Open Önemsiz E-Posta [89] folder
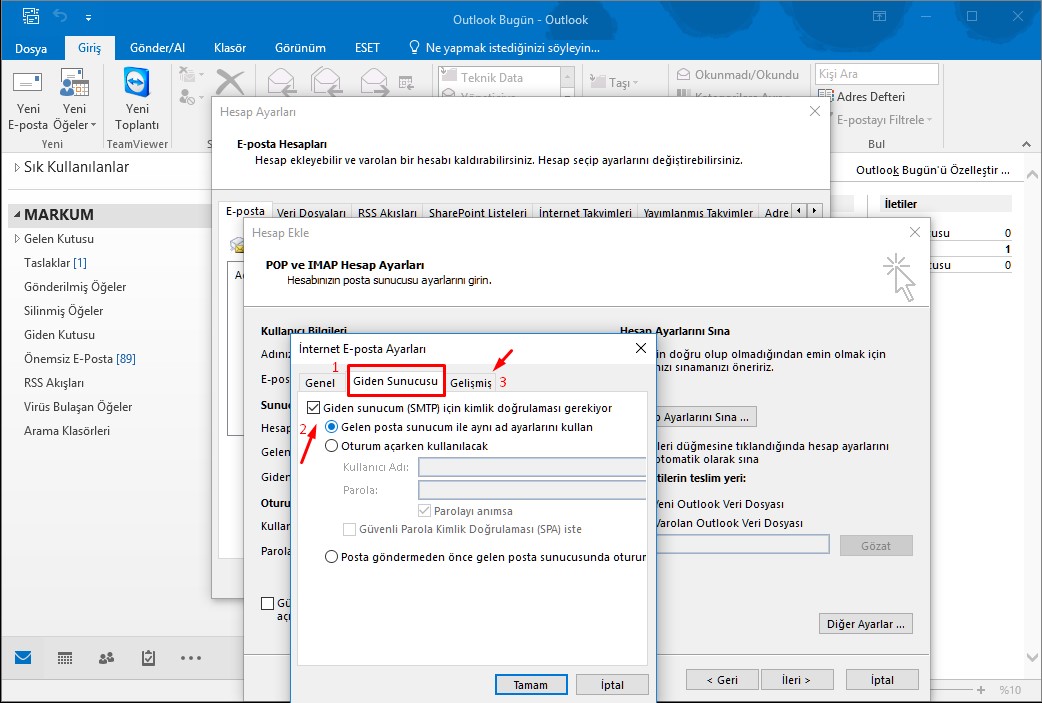The height and width of the screenshot is (703, 1042). [x=80, y=359]
